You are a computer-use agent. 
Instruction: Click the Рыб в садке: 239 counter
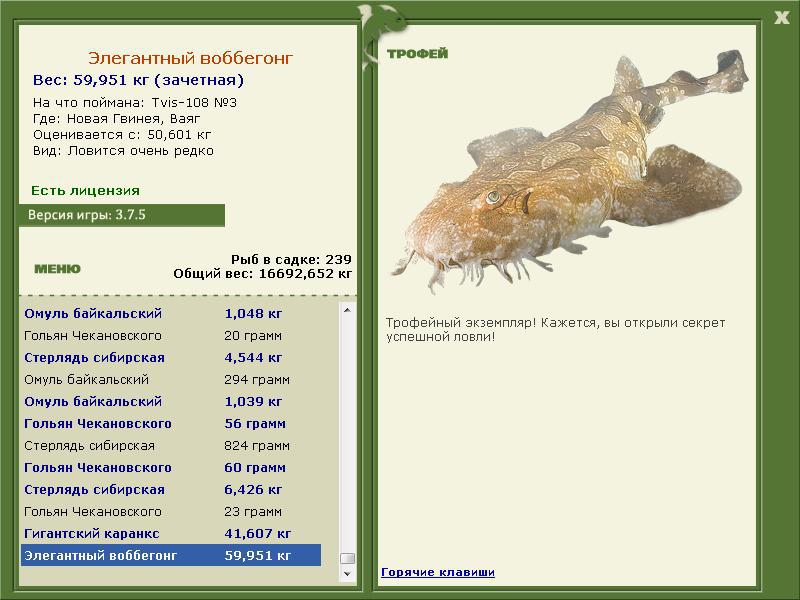pyautogui.click(x=291, y=259)
